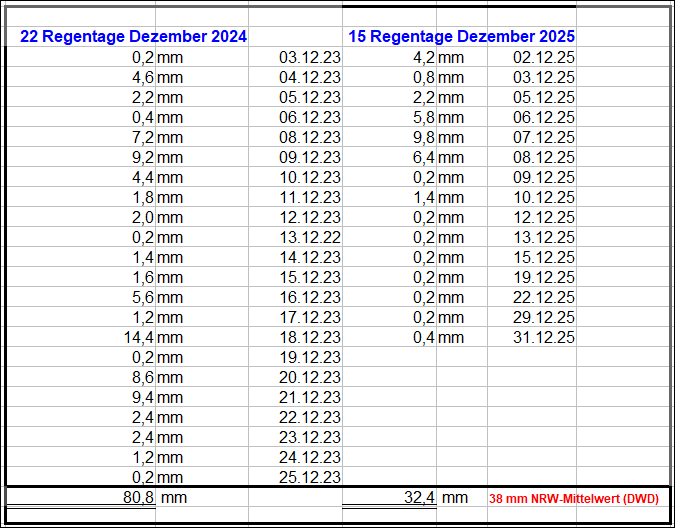Click the red NRW-Mittelwert (DWD) text
The image size is (675, 528).
(574, 498)
